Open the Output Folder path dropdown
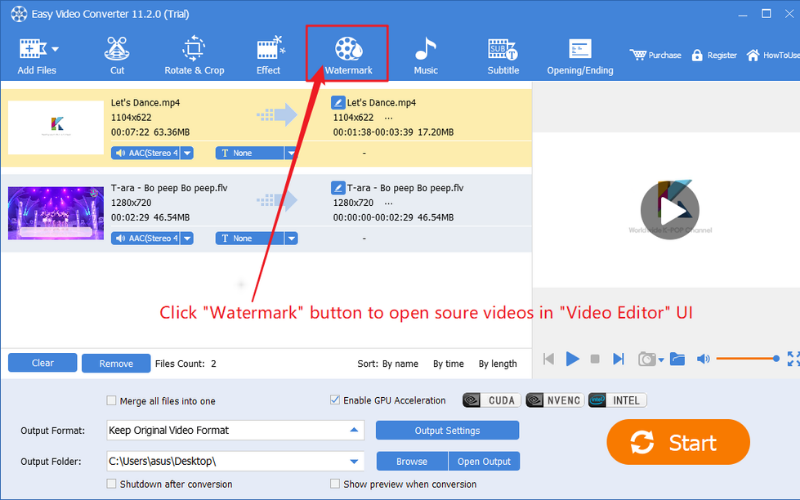Viewport: 800px width, 500px height. (x=354, y=461)
